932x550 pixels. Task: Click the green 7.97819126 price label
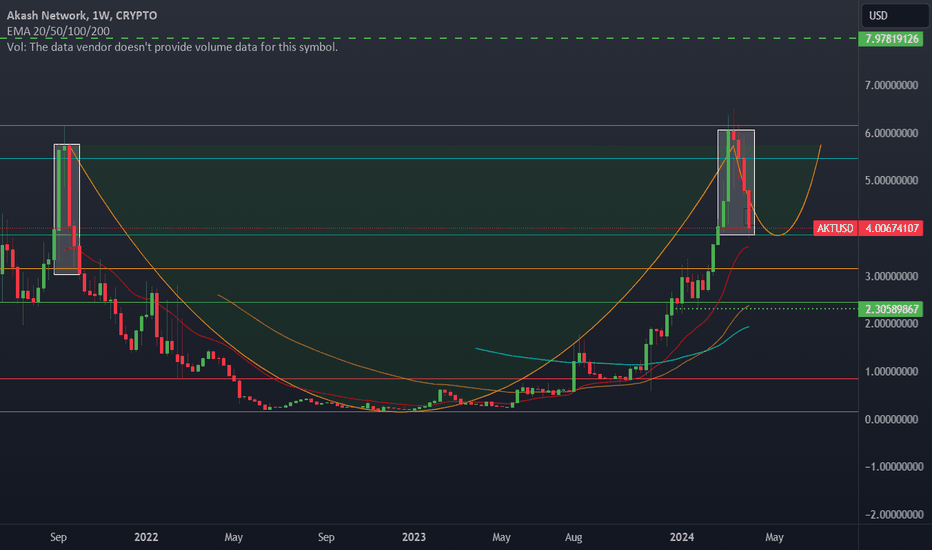click(892, 39)
